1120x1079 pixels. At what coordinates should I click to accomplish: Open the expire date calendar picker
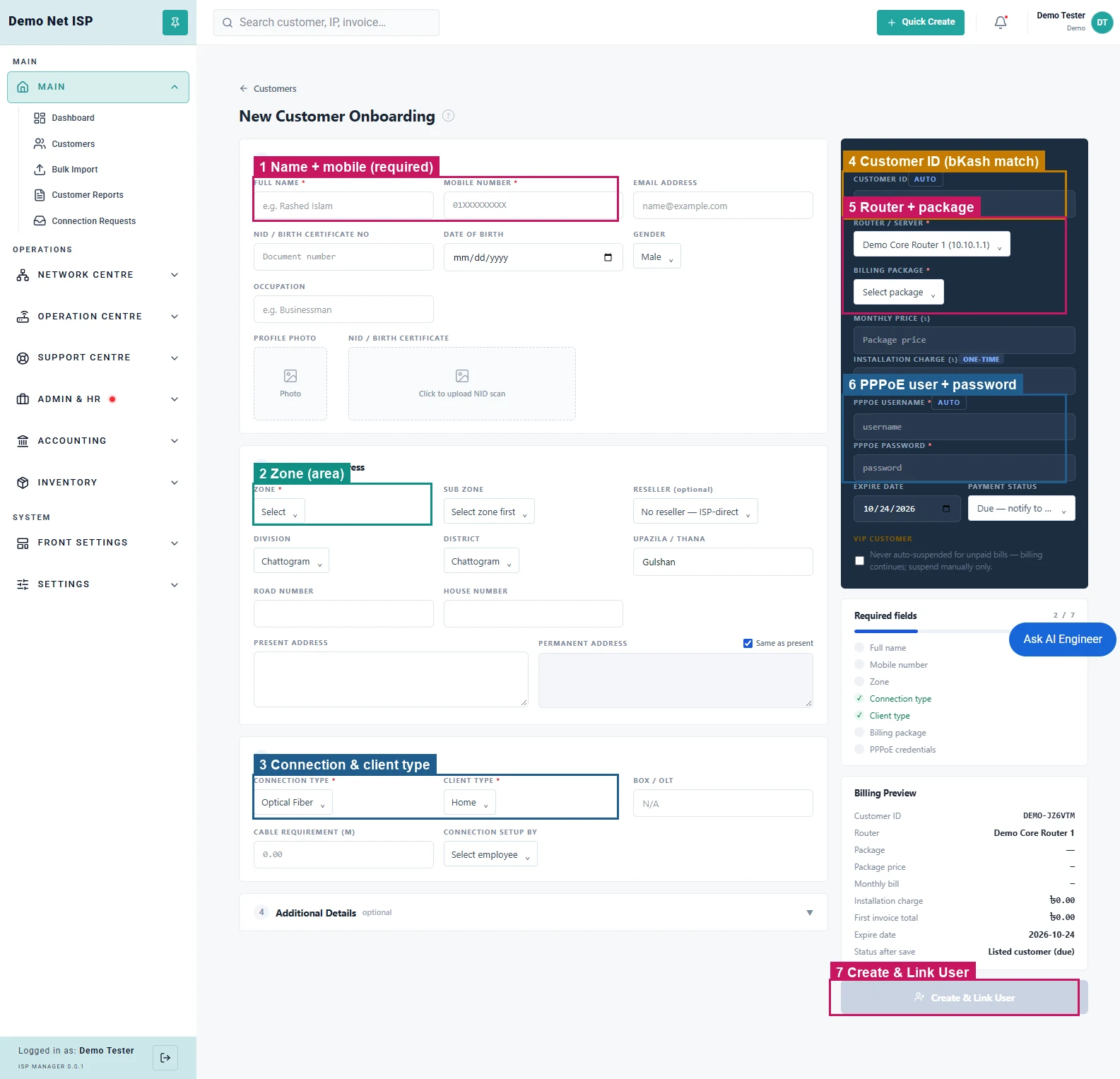point(946,509)
